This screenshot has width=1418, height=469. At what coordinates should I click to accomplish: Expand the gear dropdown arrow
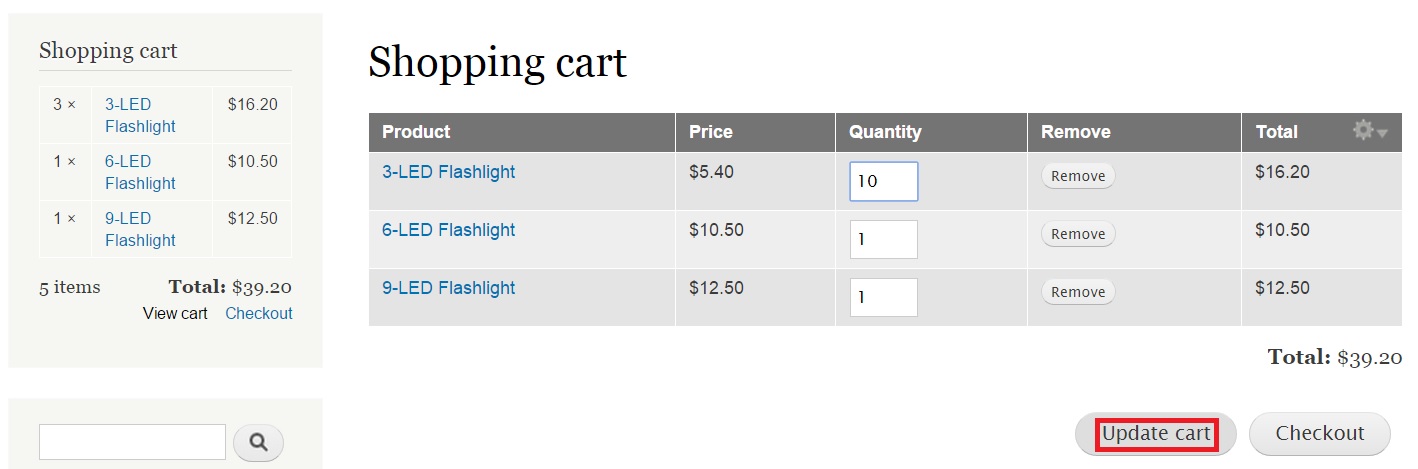tap(1383, 133)
